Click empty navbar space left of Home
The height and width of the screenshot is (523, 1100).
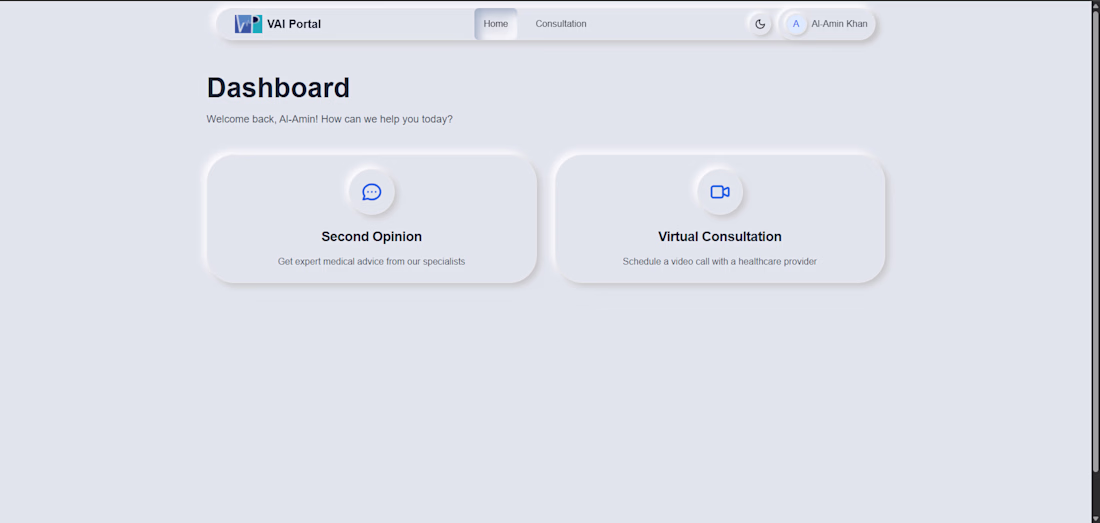[400, 24]
